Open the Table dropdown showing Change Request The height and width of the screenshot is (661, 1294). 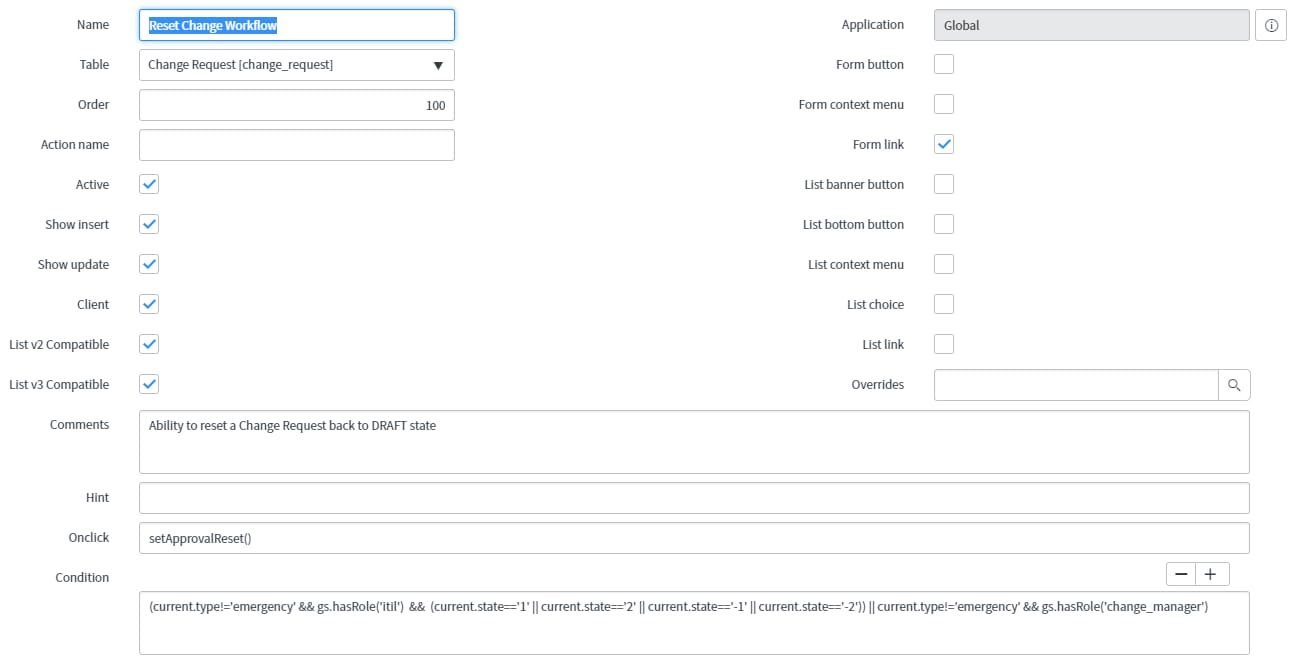[x=297, y=65]
